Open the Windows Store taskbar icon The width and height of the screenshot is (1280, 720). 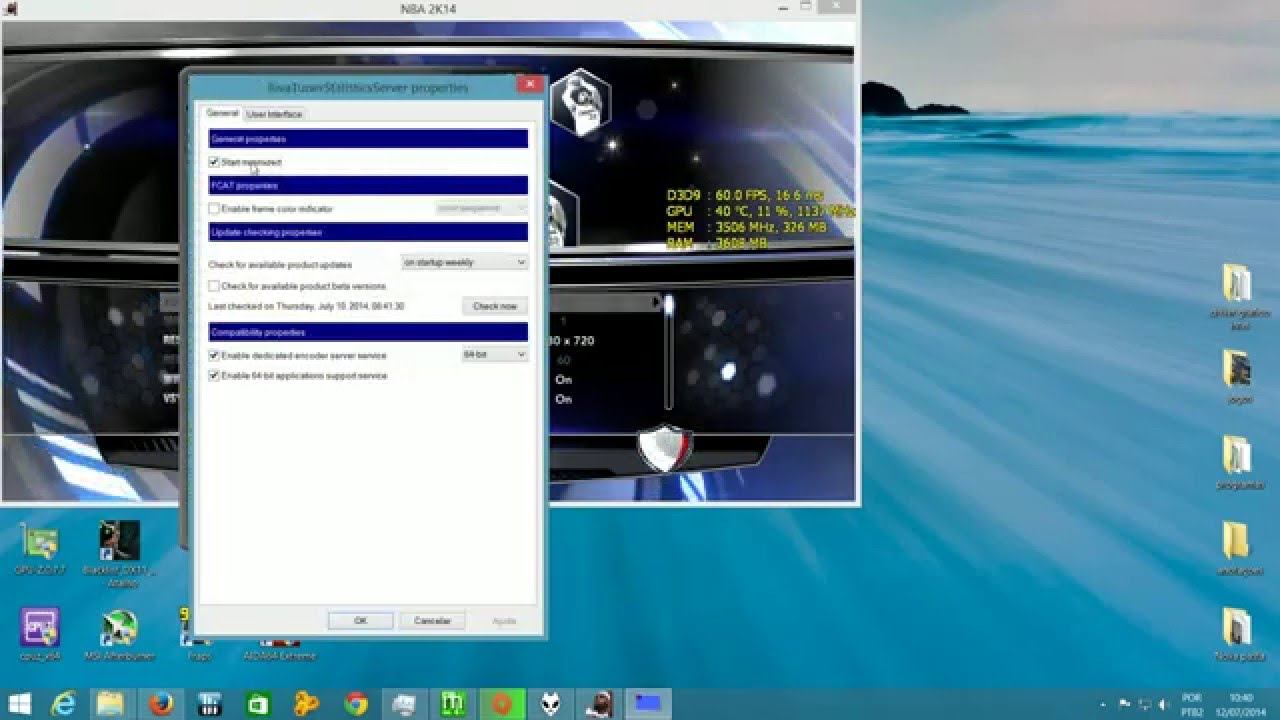point(259,704)
